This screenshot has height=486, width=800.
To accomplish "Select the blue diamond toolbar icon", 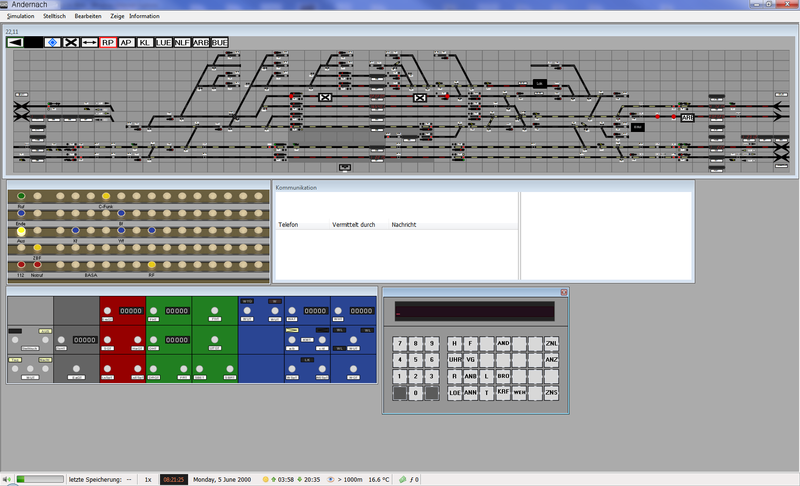I will pyautogui.click(x=52, y=43).
